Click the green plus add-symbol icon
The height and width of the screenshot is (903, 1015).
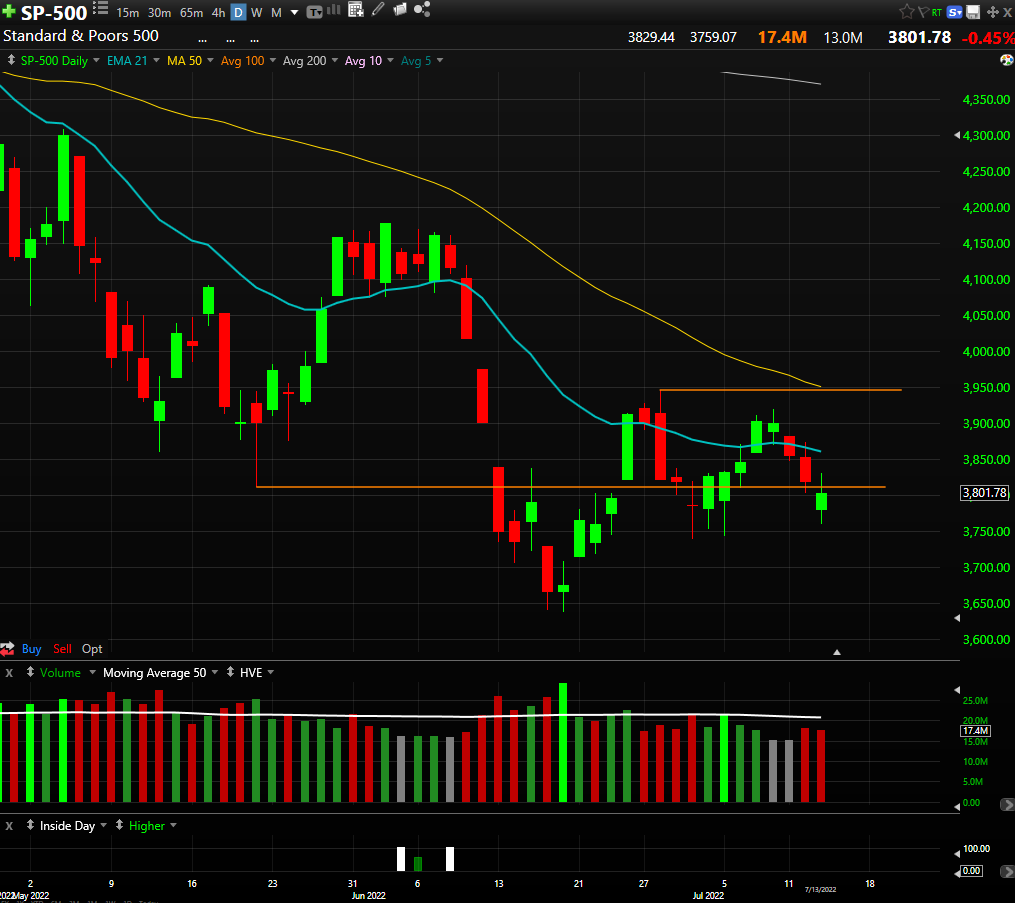[8, 12]
